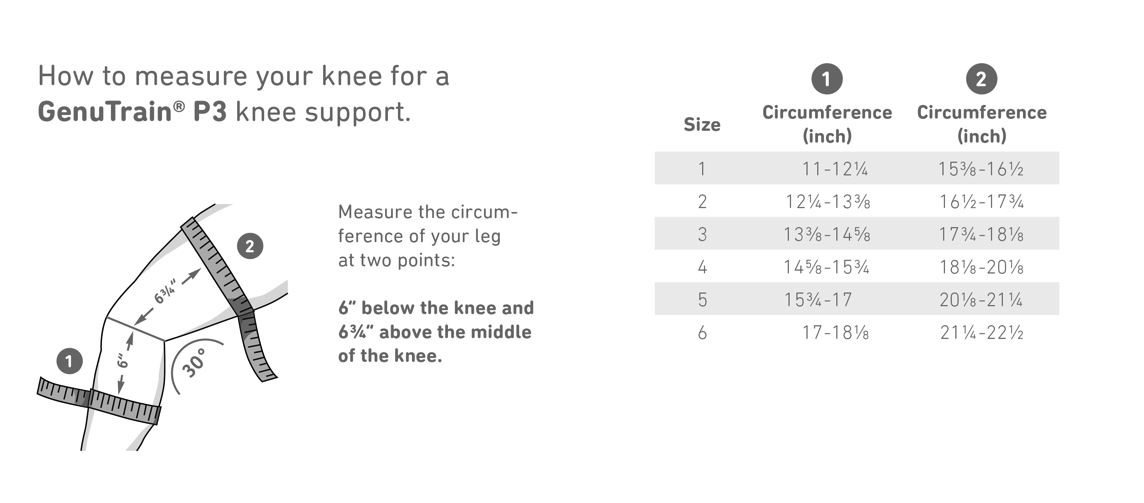This screenshot has width=1144, height=503.
Task: Click the GenuTrain® P3 product name in heading
Action: pyautogui.click(x=133, y=112)
